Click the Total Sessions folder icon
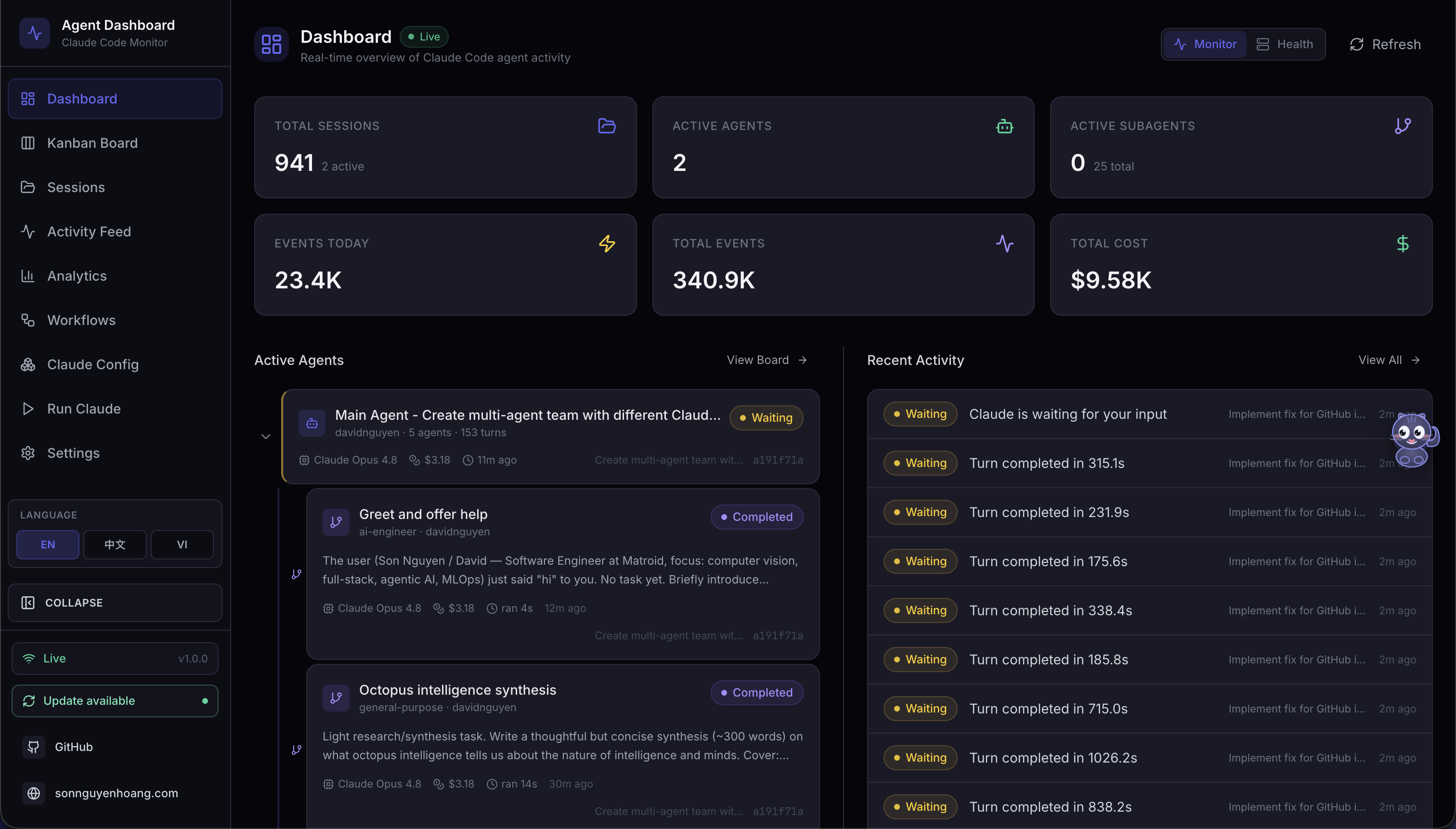The height and width of the screenshot is (829, 1456). 607,126
